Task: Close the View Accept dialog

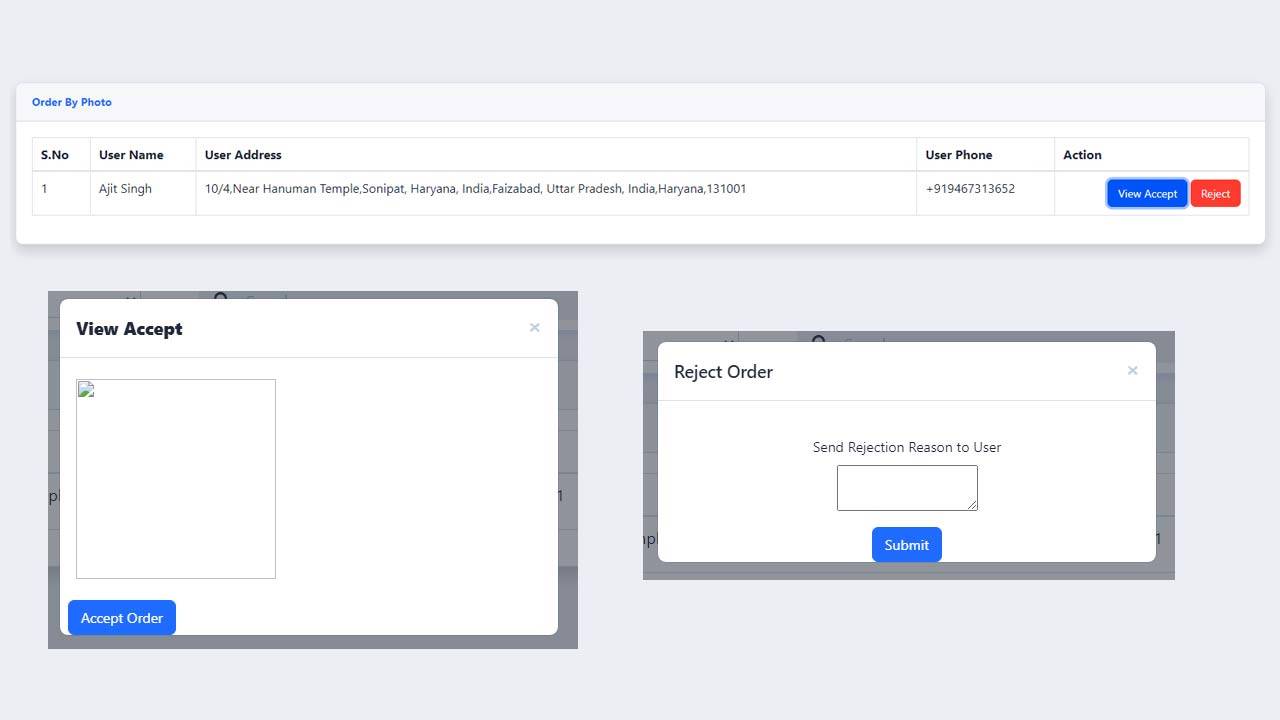Action: [534, 328]
